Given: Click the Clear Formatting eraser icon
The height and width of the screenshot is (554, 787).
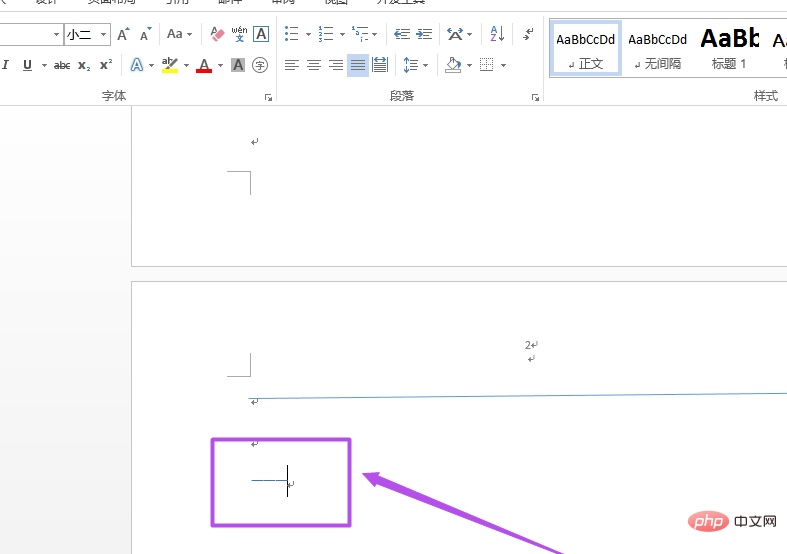Looking at the screenshot, I should tap(218, 35).
